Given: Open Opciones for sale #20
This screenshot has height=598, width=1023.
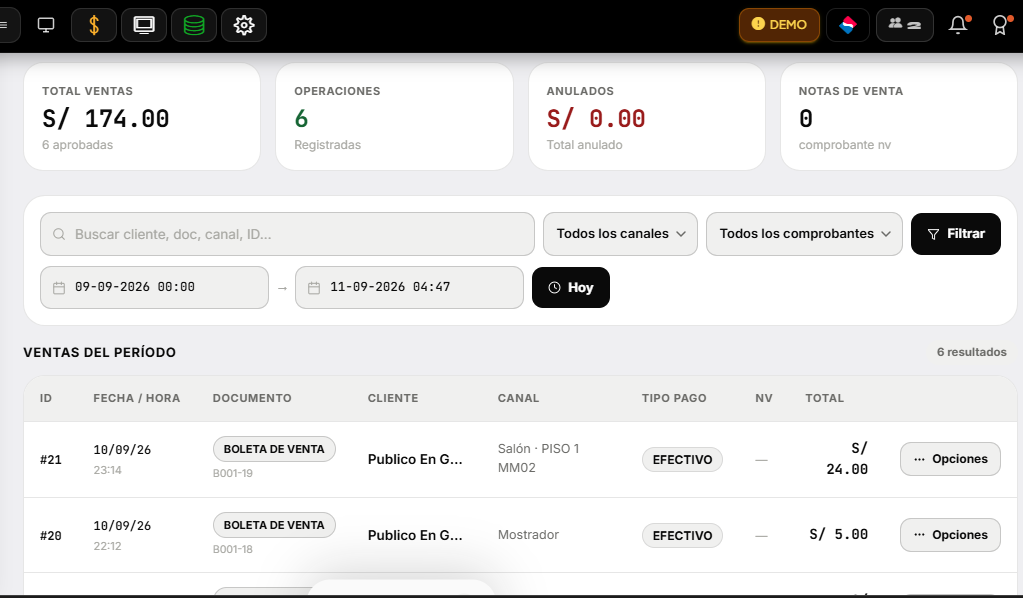Looking at the screenshot, I should pos(950,535).
